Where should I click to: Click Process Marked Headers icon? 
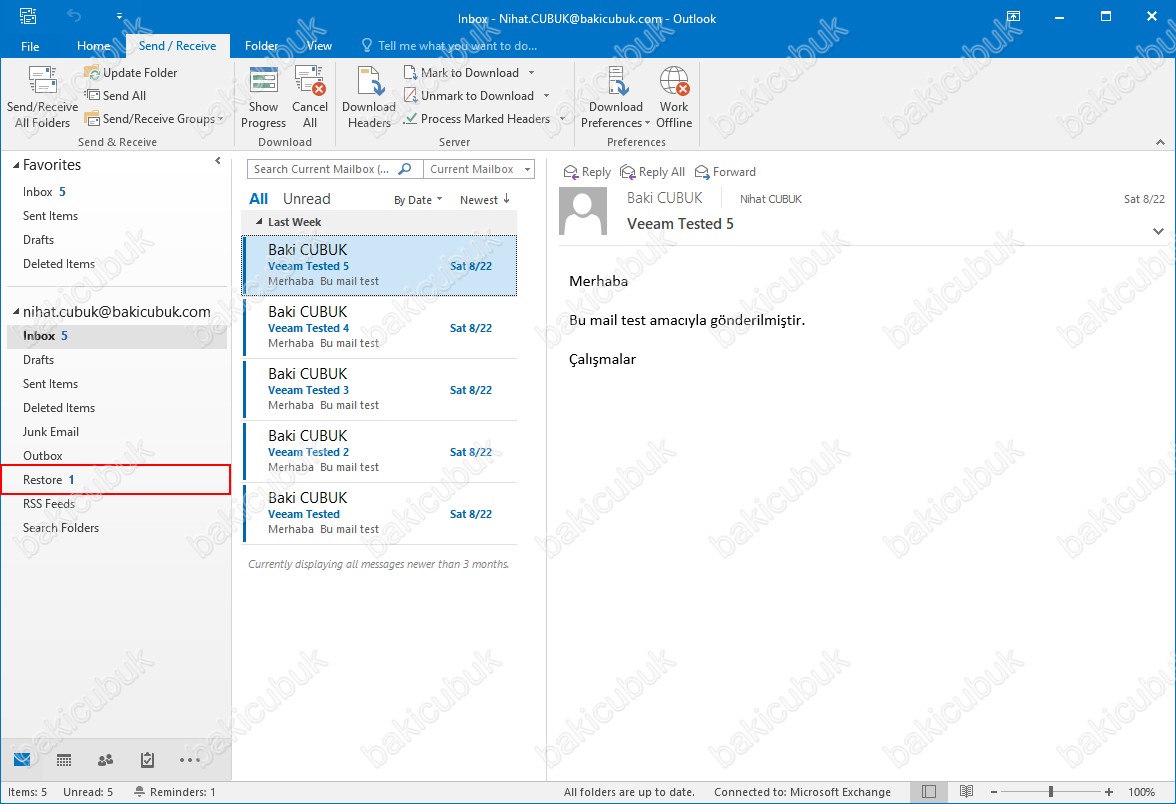tap(410, 118)
